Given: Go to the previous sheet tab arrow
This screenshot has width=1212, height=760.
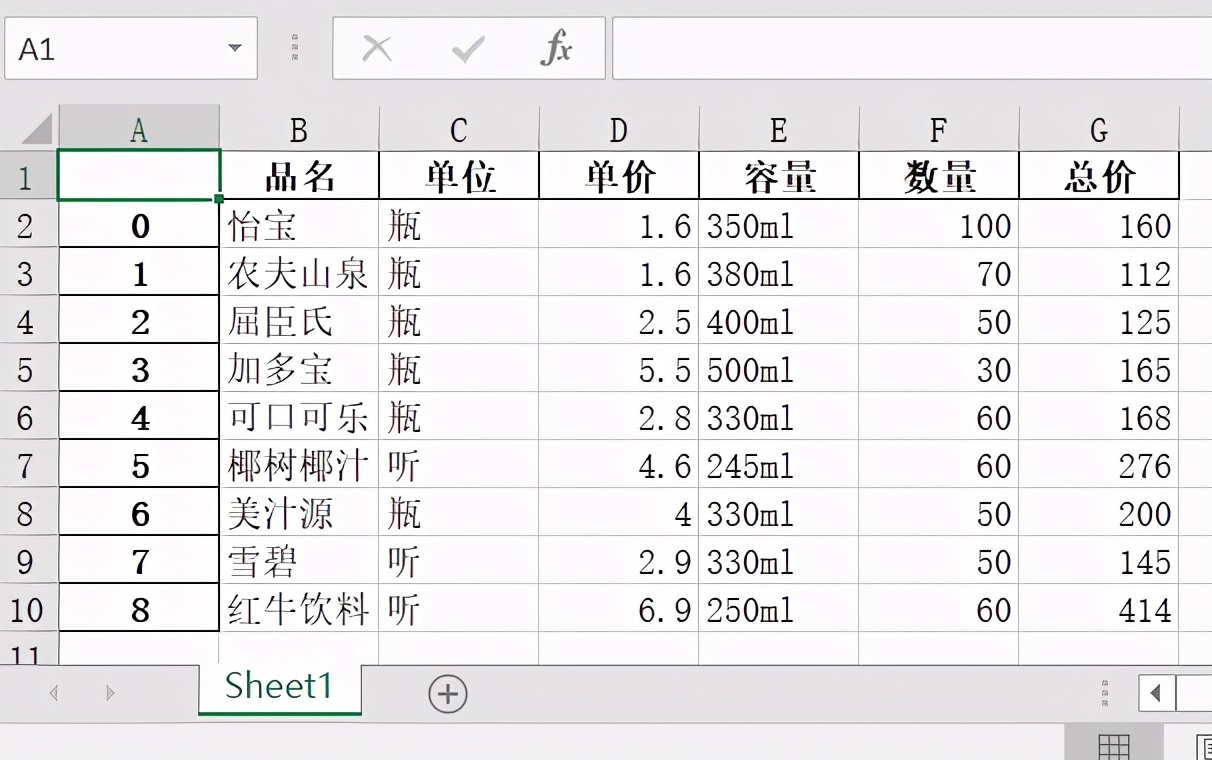Looking at the screenshot, I should (54, 692).
